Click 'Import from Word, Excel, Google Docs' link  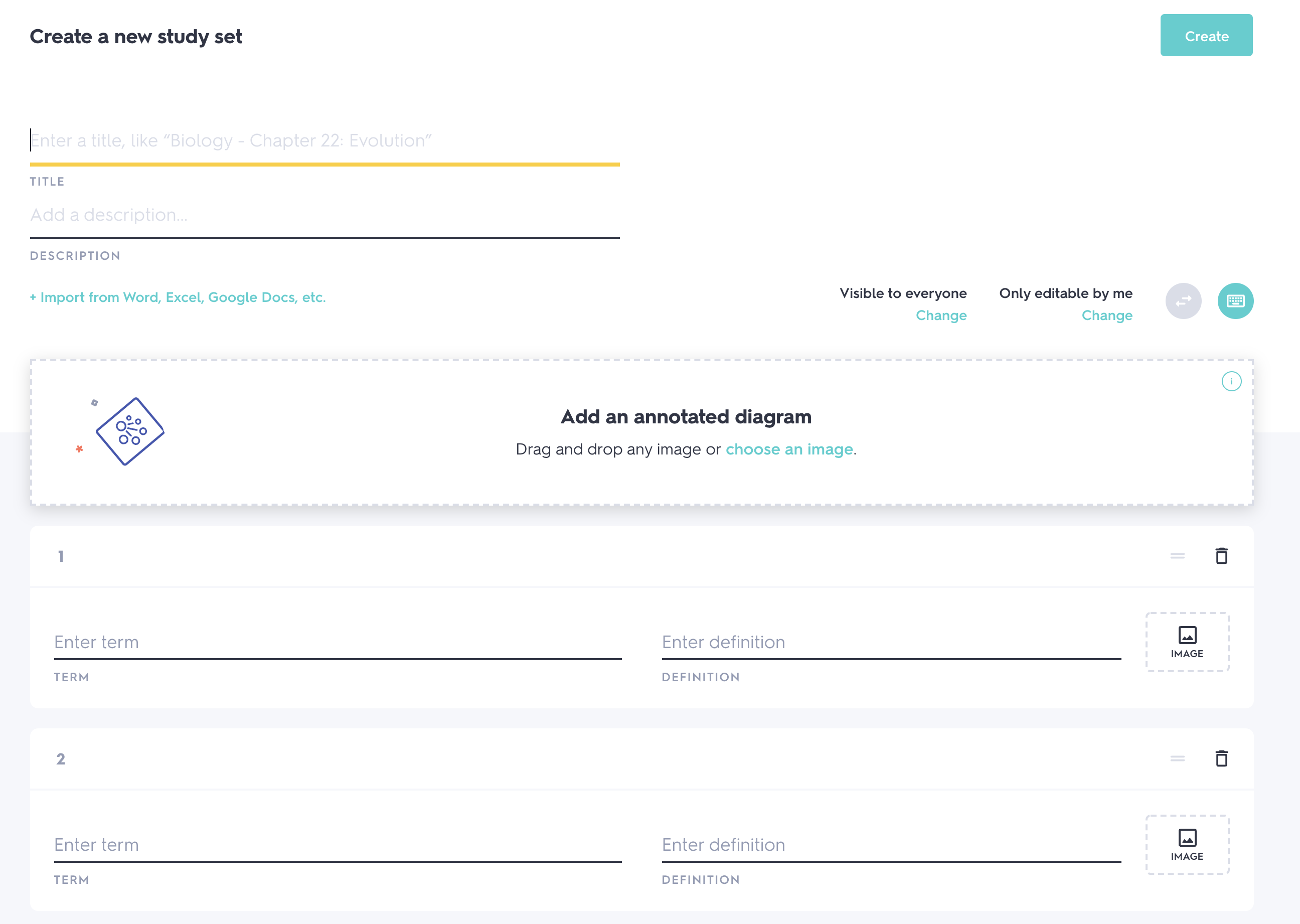pos(178,297)
